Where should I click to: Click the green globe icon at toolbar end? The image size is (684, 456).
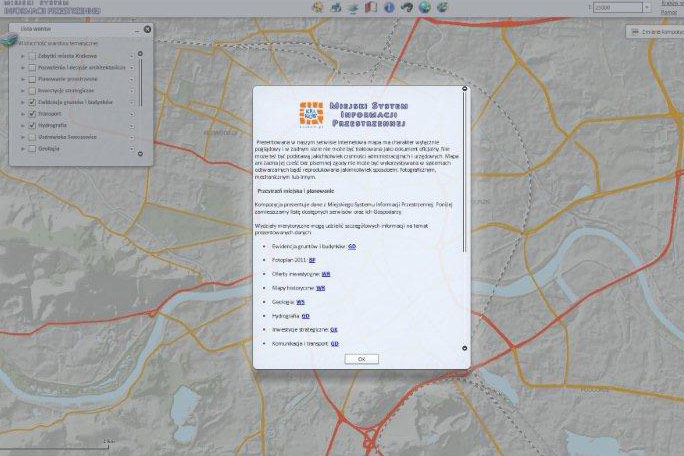coord(441,8)
